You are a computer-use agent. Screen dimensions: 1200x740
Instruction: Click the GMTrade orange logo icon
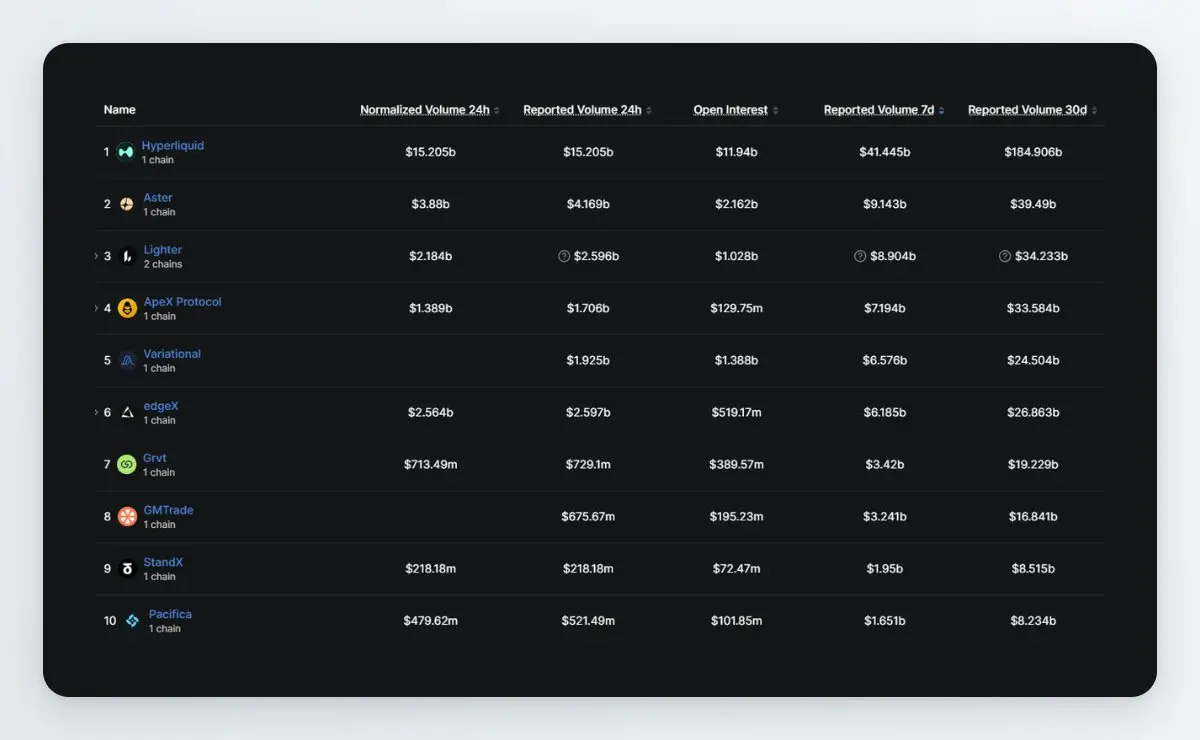pos(127,516)
